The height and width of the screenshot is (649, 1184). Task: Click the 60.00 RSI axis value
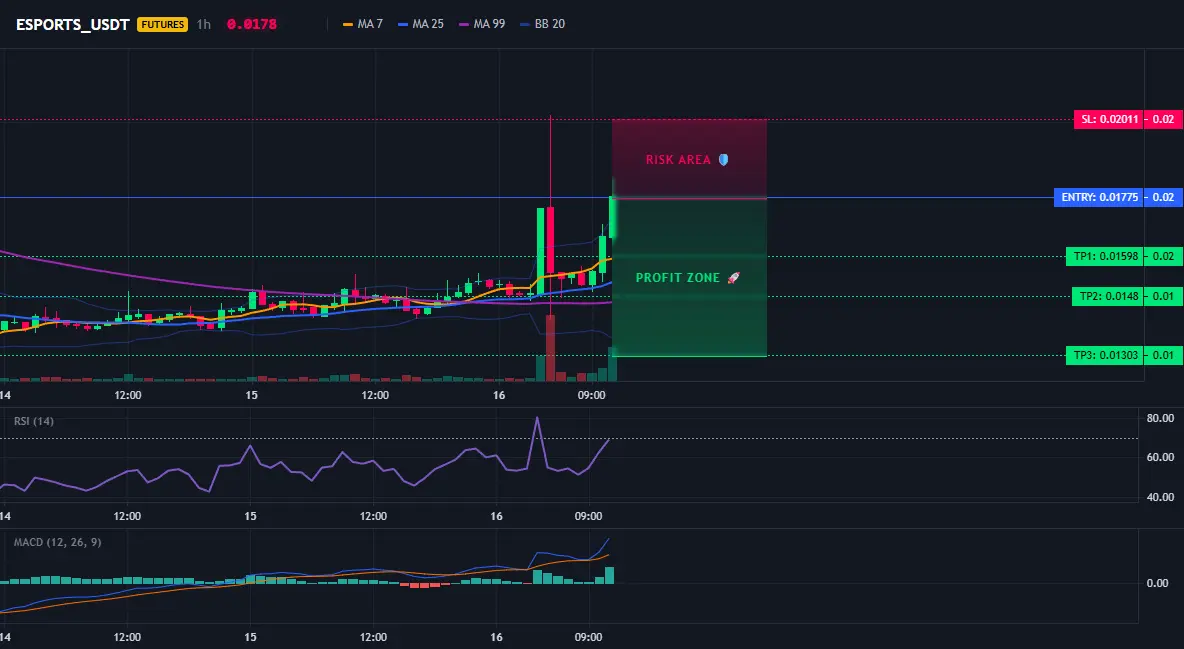[1160, 457]
